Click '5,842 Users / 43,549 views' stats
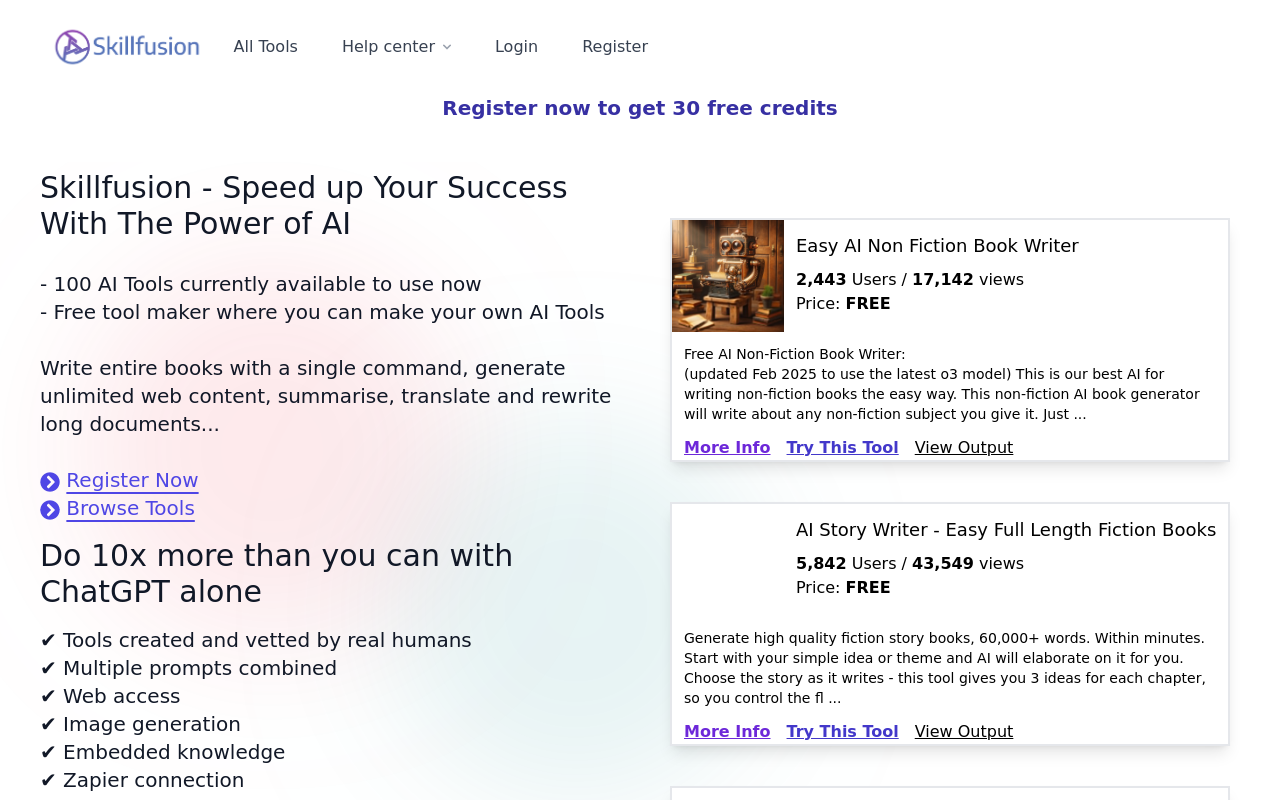1280x800 pixels. pos(910,564)
